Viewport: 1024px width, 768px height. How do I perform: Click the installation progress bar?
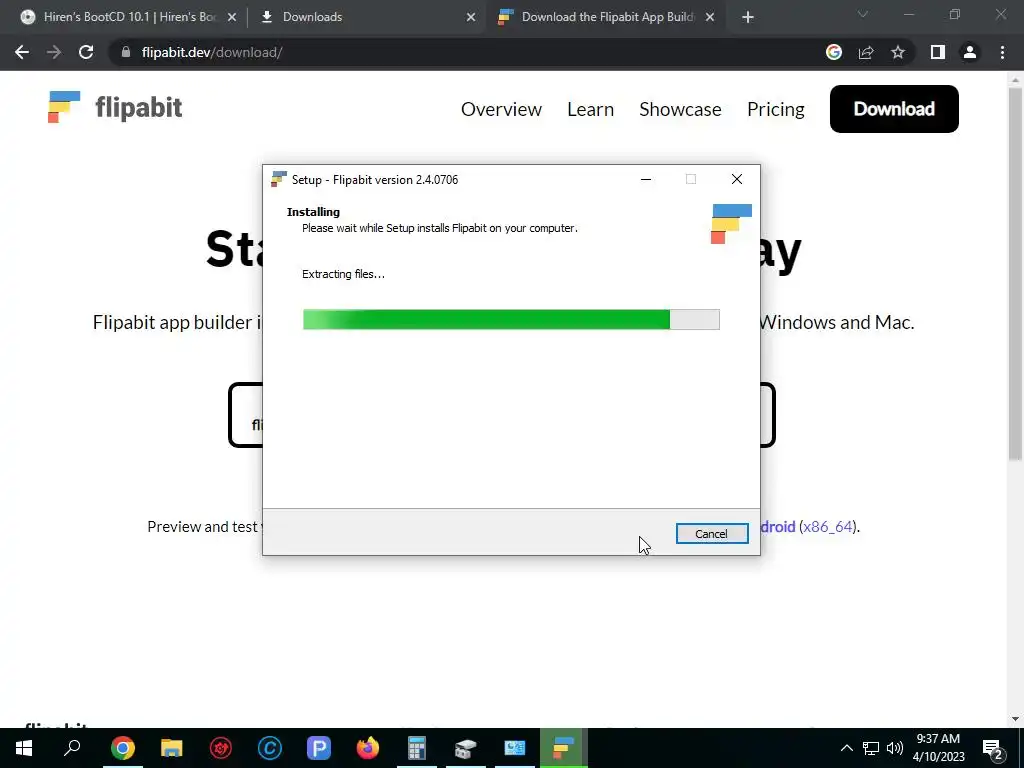tap(511, 319)
